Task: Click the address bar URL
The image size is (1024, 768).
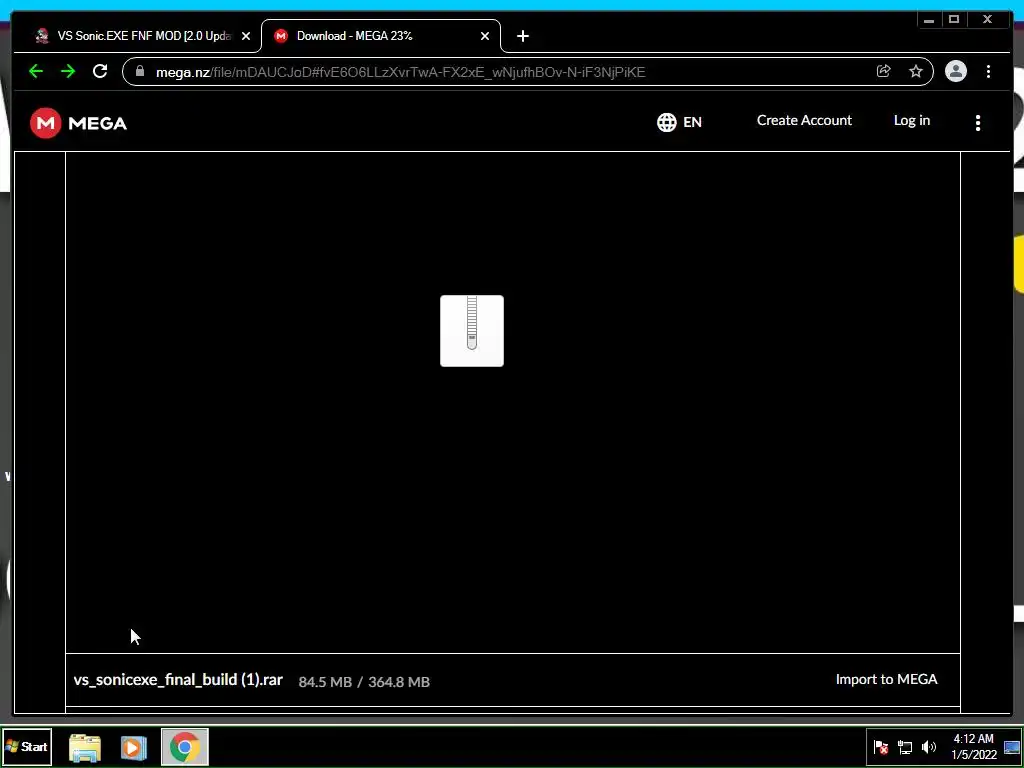Action: [x=400, y=72]
